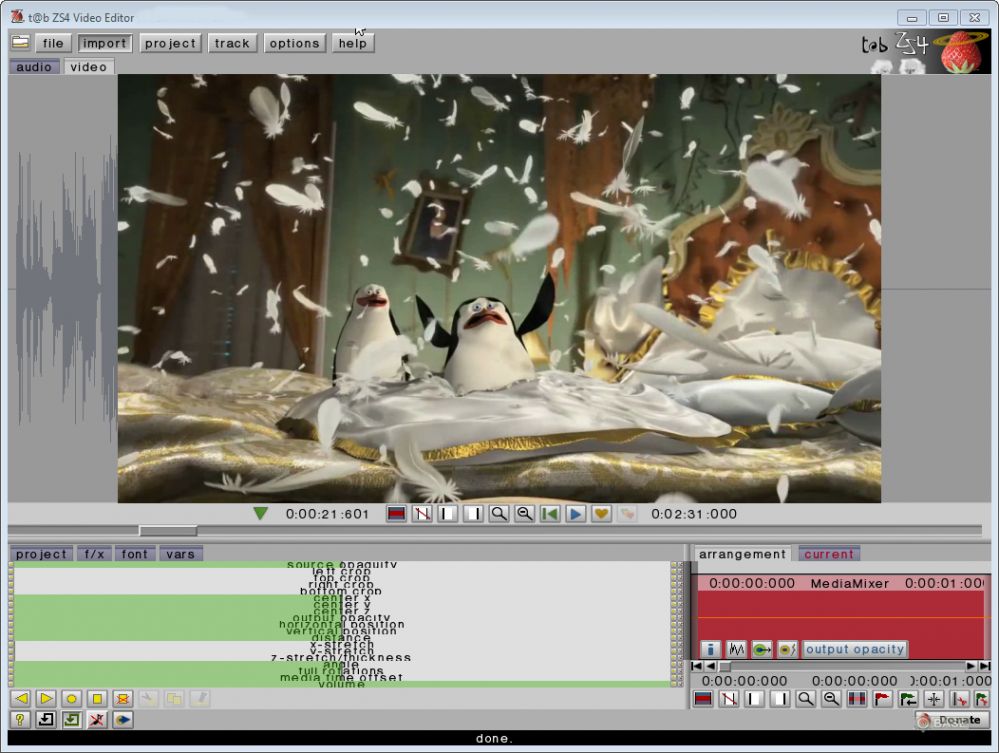Click the yellow question mark help icon
Viewport: 999px width, 753px height.
[x=20, y=720]
